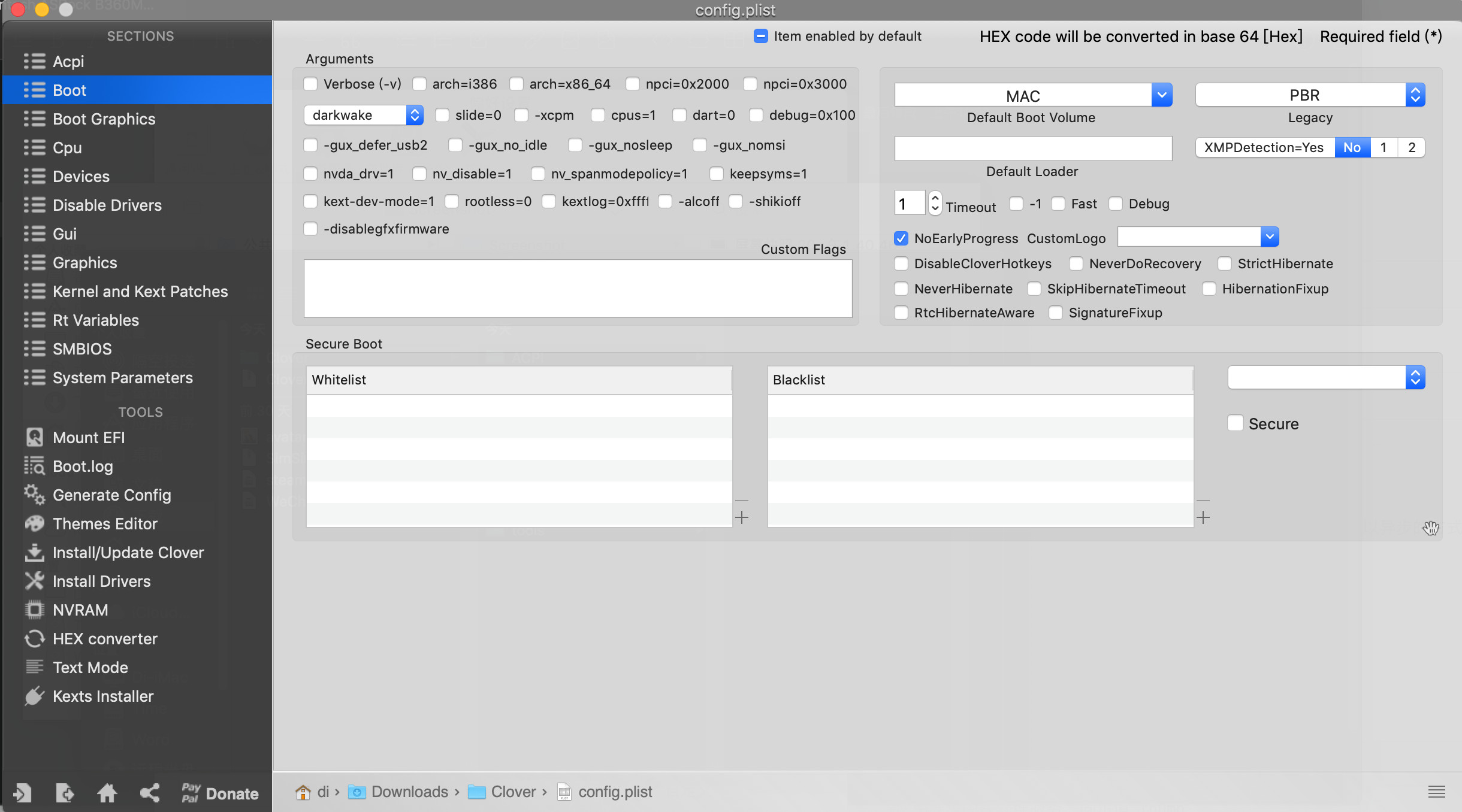Click the Blacklist column header

(x=980, y=380)
